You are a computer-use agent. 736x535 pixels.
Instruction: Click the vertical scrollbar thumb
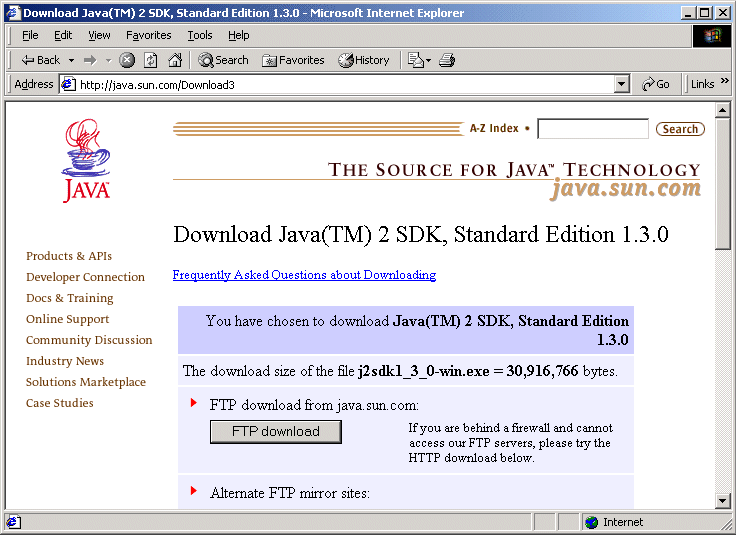pyautogui.click(x=722, y=184)
